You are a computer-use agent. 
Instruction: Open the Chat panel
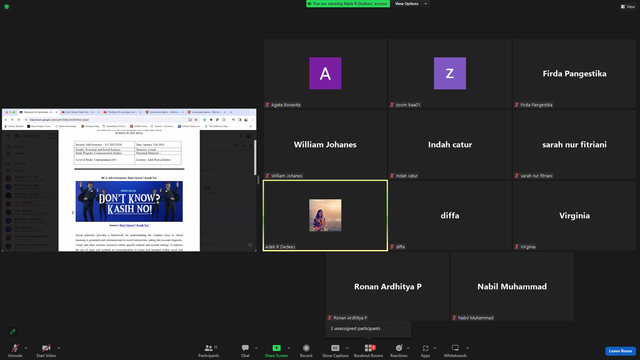(245, 350)
